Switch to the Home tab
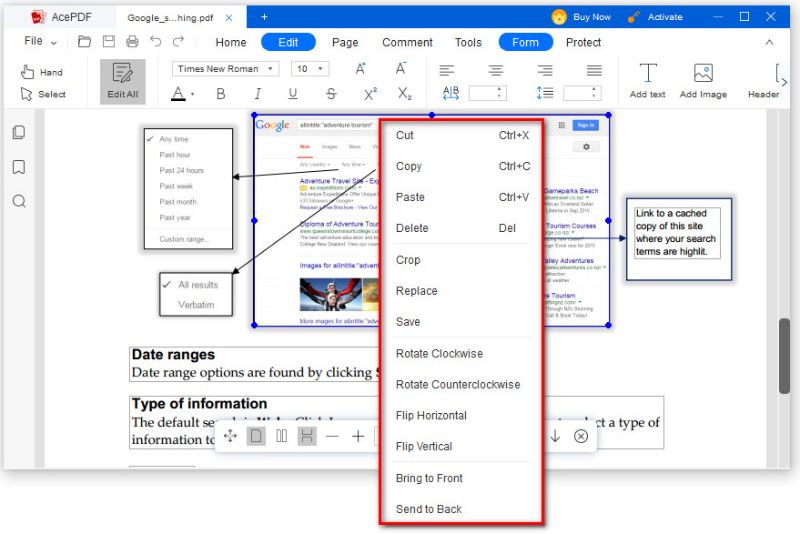Image resolution: width=800 pixels, height=534 pixels. [x=231, y=42]
